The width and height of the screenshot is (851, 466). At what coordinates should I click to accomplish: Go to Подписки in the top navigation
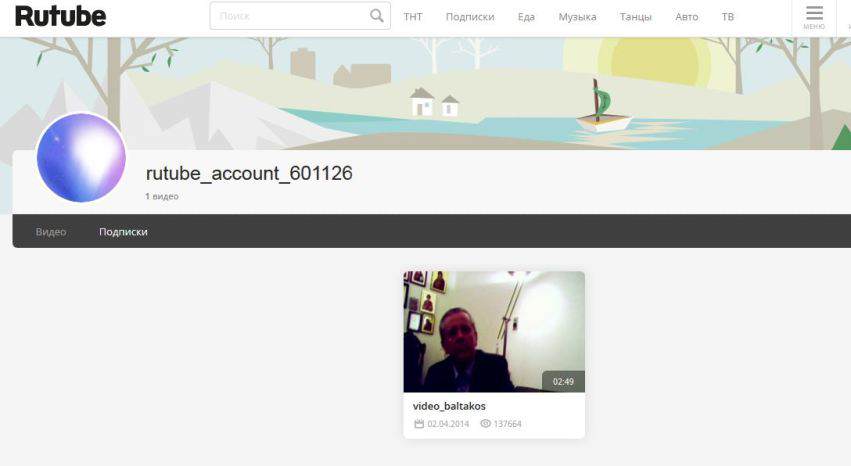pos(470,17)
